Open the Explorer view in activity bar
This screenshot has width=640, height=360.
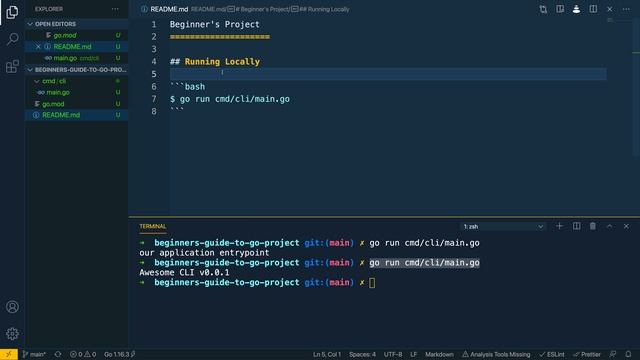(12, 12)
